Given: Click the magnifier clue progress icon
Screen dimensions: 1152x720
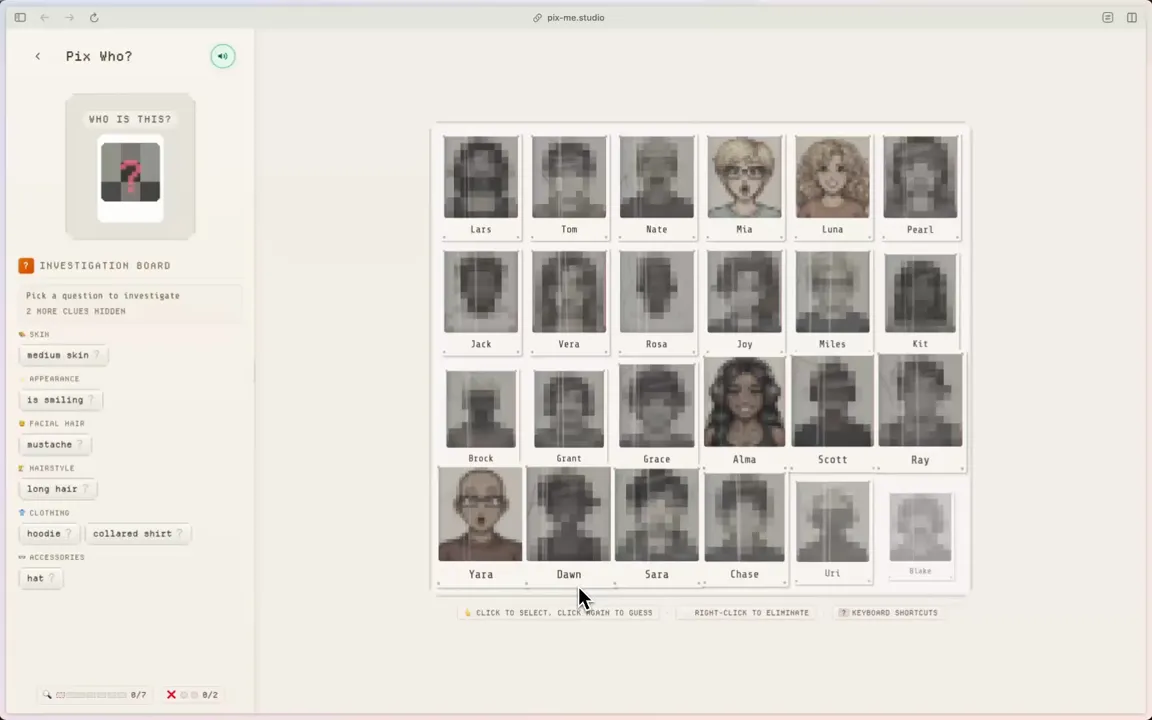Looking at the screenshot, I should pyautogui.click(x=47, y=694).
